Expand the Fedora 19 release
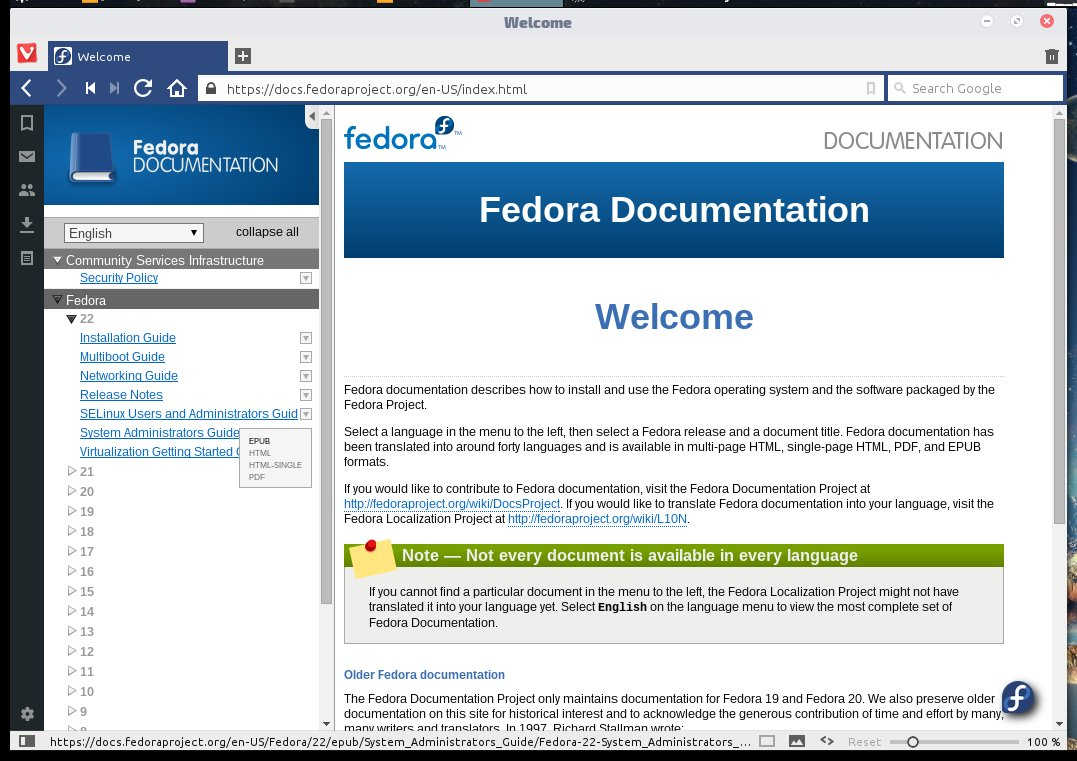The image size is (1077, 761). coord(71,511)
